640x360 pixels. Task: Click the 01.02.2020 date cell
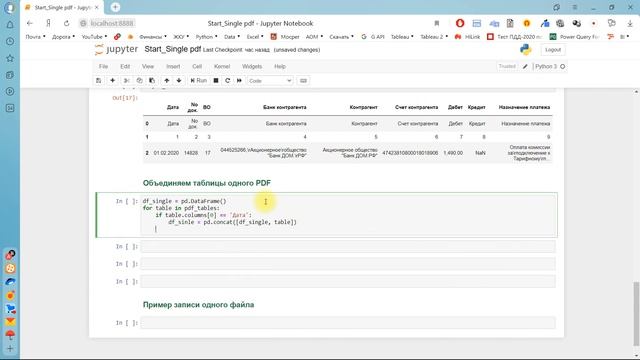[166, 153]
